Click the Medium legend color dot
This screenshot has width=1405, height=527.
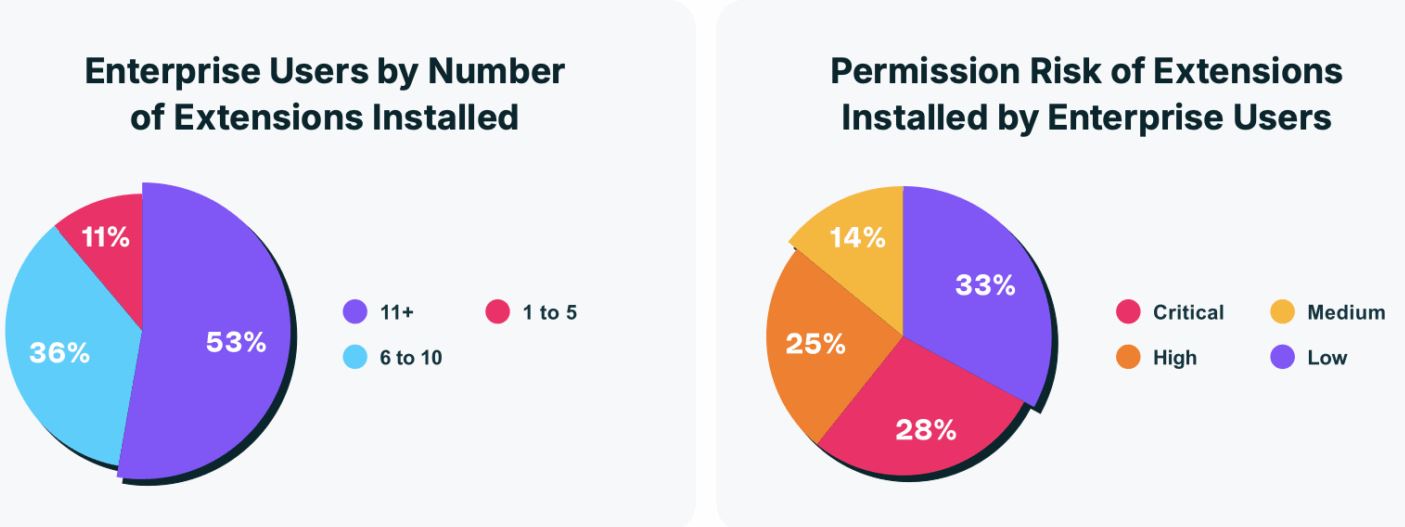1281,313
